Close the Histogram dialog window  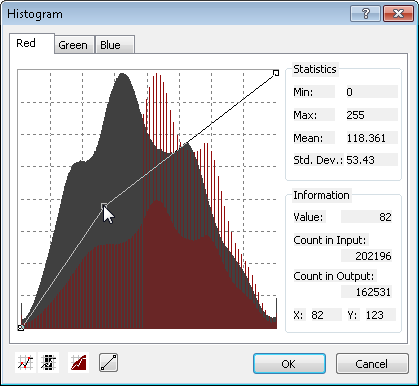398,14
